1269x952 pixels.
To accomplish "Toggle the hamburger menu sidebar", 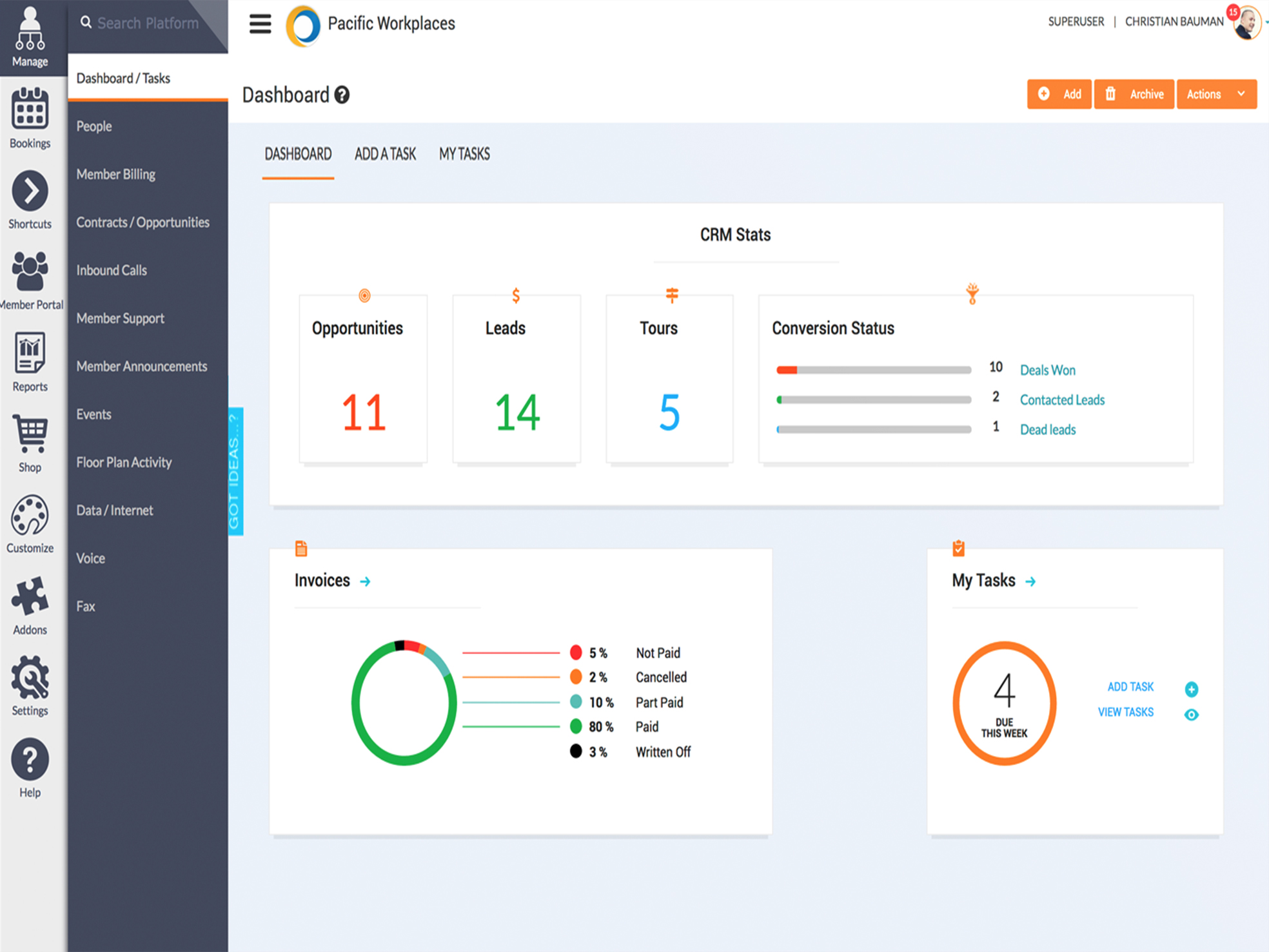I will (x=261, y=24).
